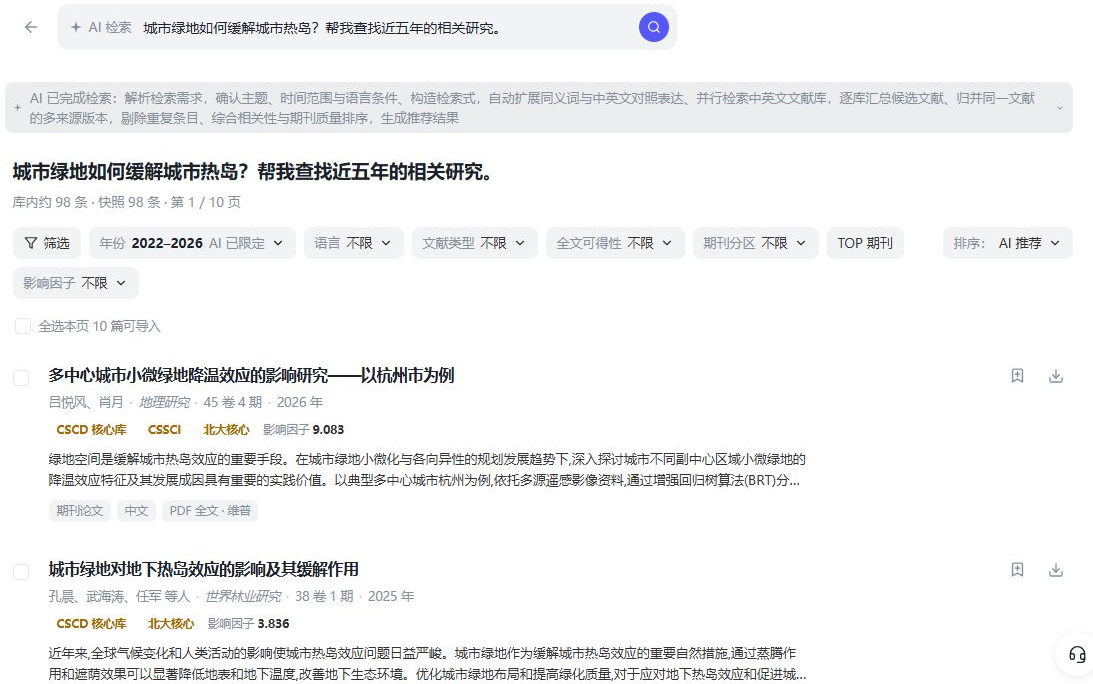Open the 影响因子 不限 dropdown
The height and width of the screenshot is (684, 1093).
(x=75, y=283)
